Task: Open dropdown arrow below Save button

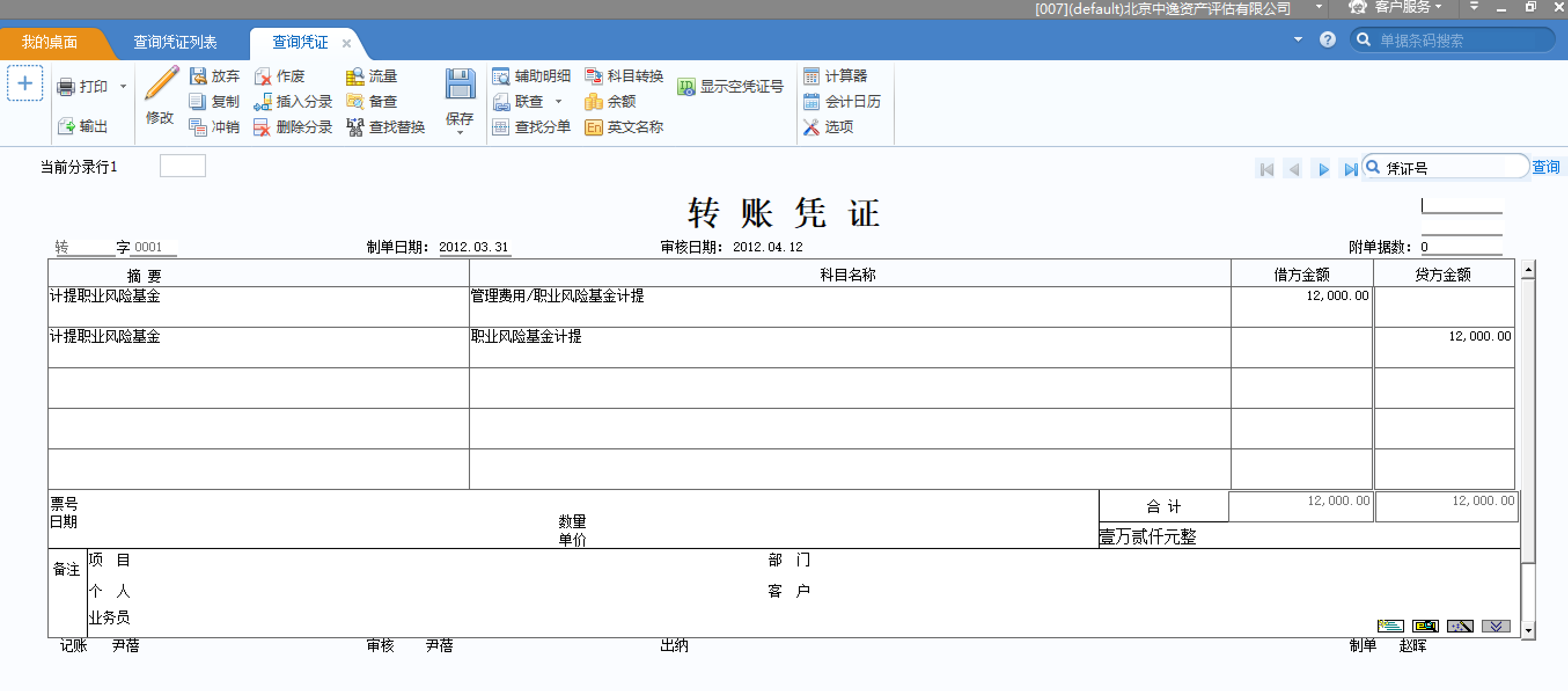Action: pyautogui.click(x=460, y=133)
